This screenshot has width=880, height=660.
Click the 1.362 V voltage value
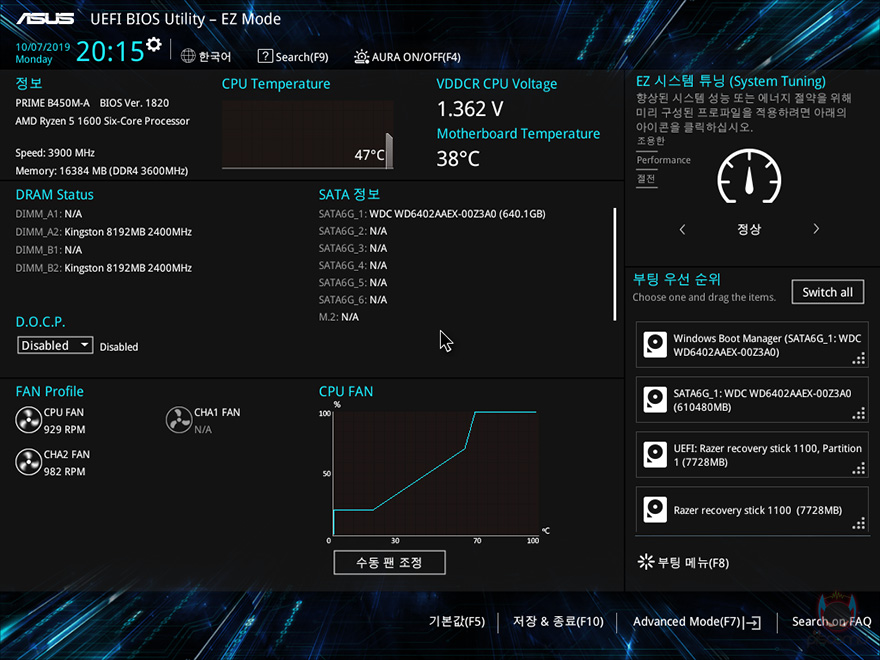click(470, 109)
